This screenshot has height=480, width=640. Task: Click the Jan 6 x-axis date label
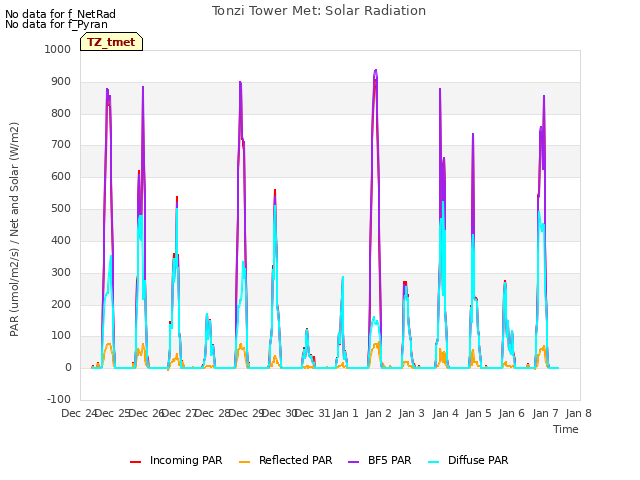[511, 413]
